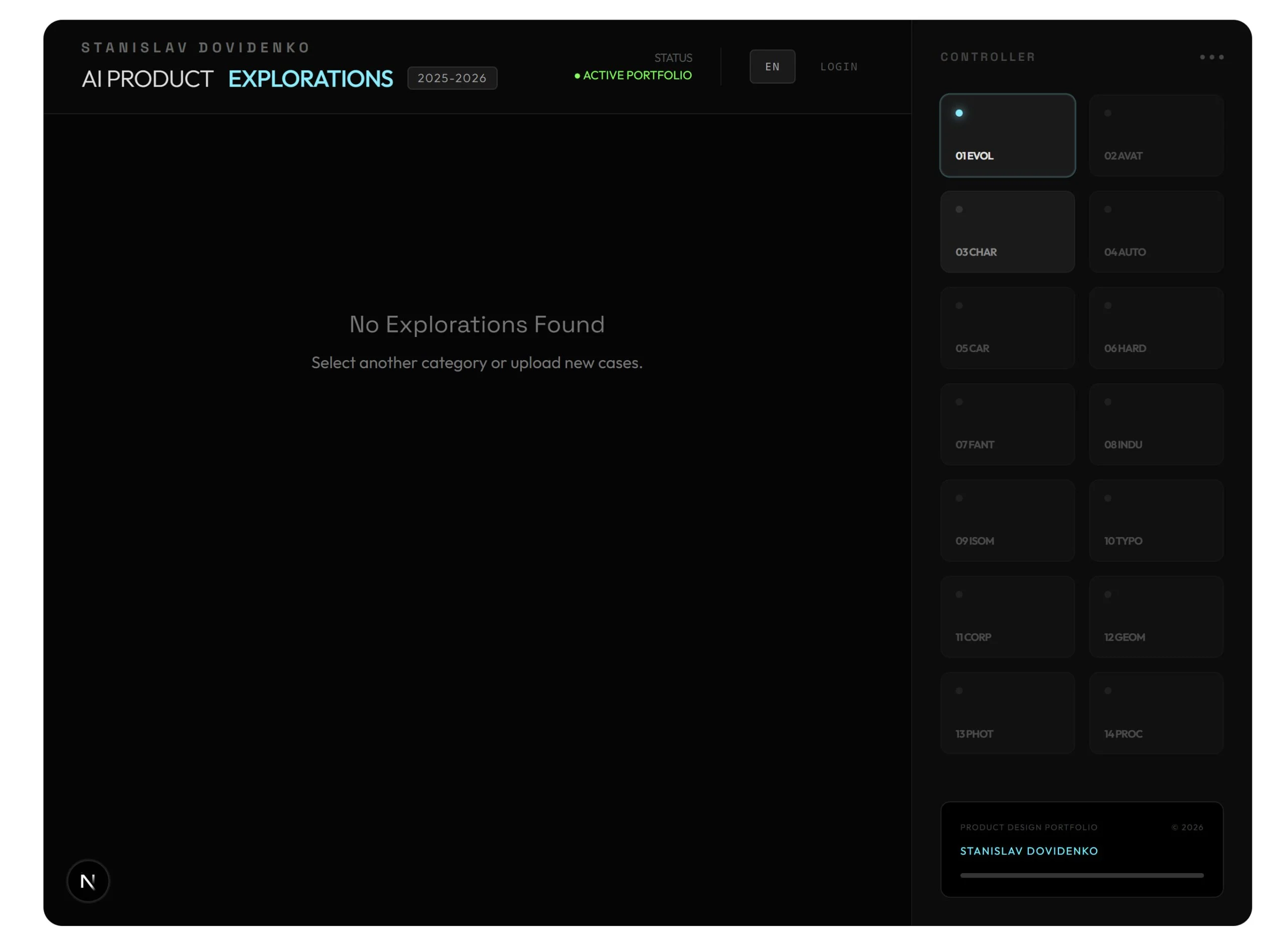
Task: Activate the 02 AVAT category tile
Action: coord(1156,135)
